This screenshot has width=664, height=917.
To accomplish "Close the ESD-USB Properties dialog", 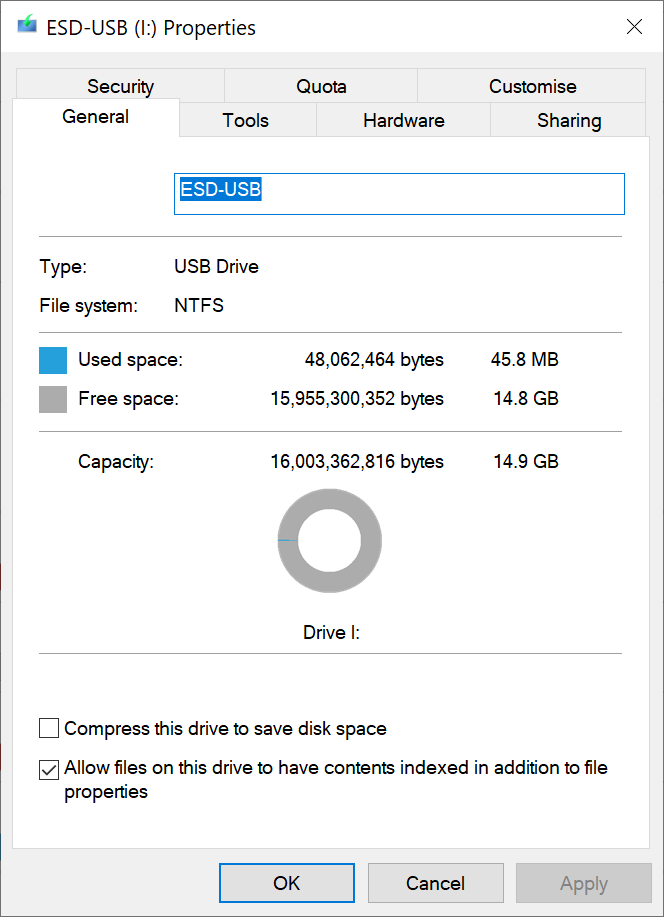I will (634, 27).
